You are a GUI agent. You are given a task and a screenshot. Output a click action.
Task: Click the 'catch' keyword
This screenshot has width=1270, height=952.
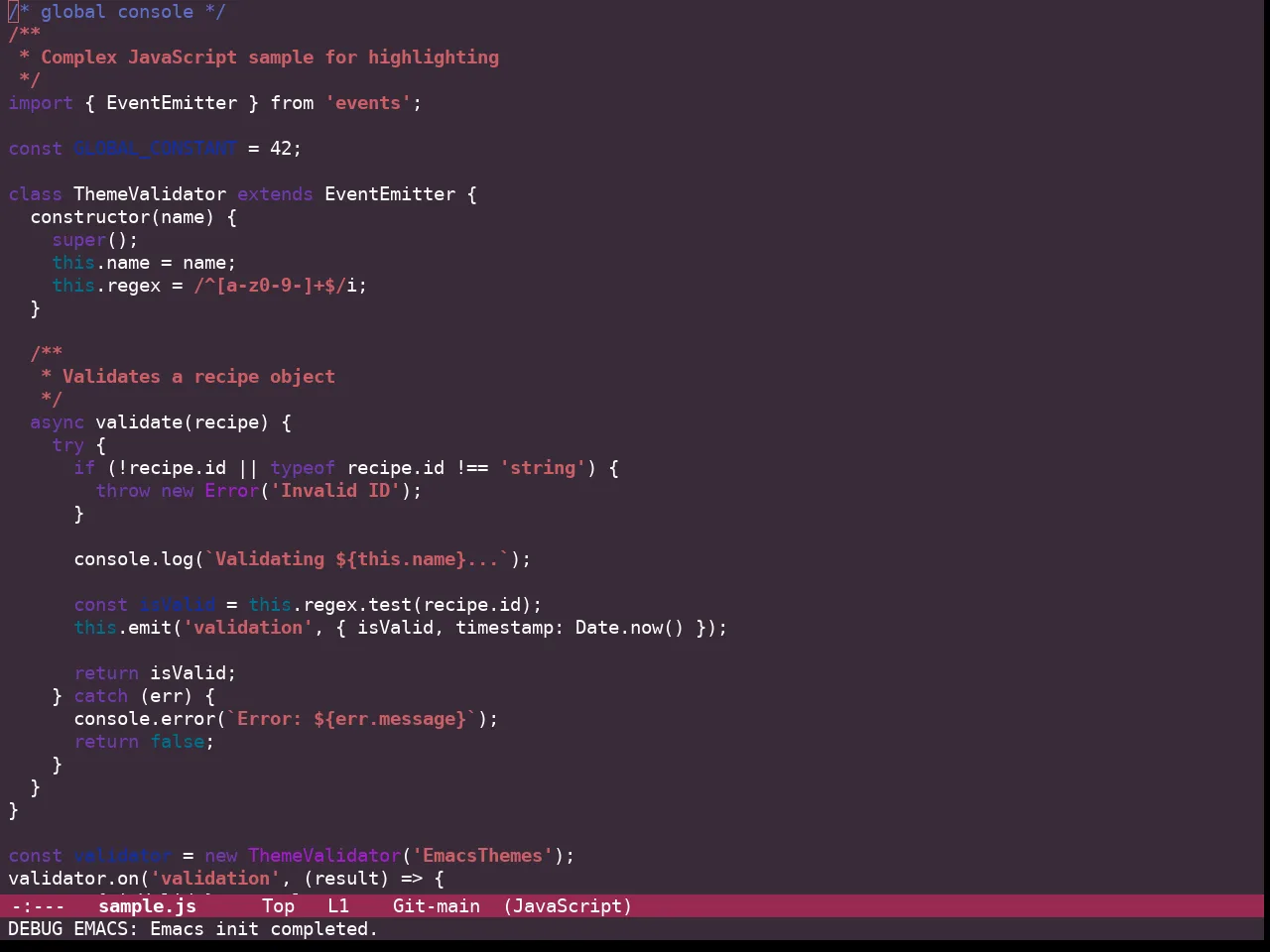tap(100, 696)
